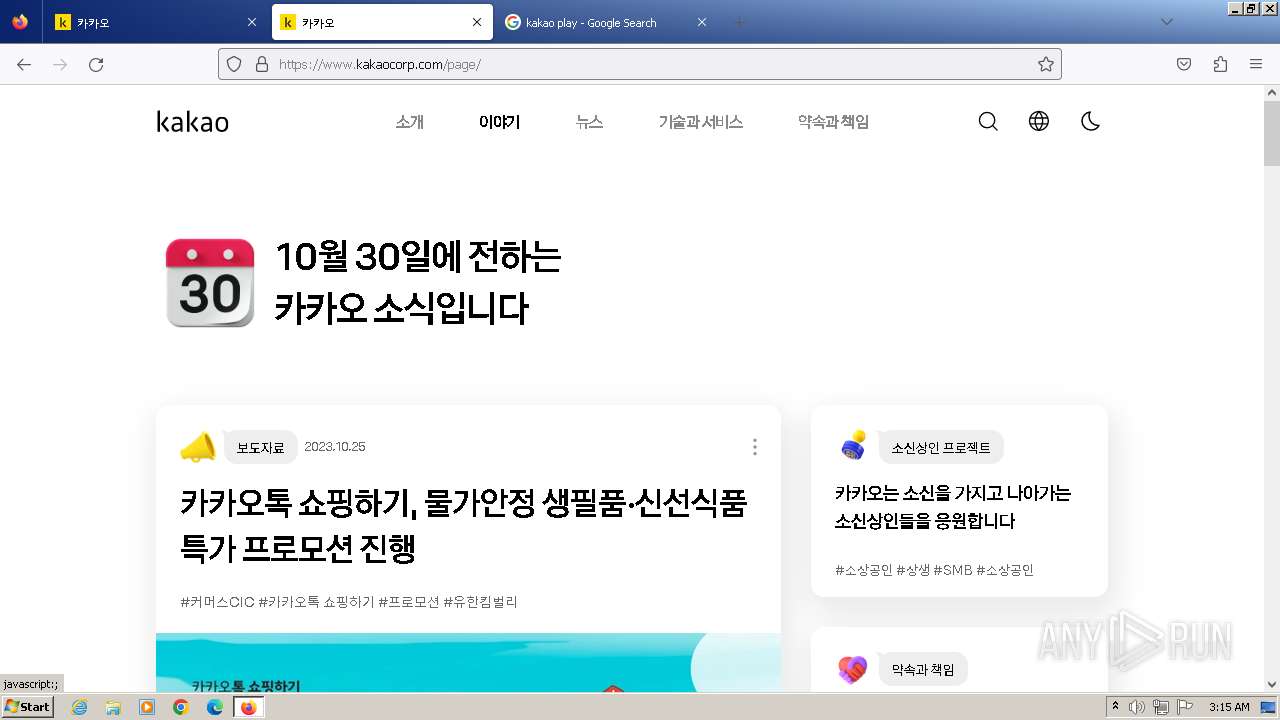Click the volume speaker tray icon

(x=1137, y=707)
